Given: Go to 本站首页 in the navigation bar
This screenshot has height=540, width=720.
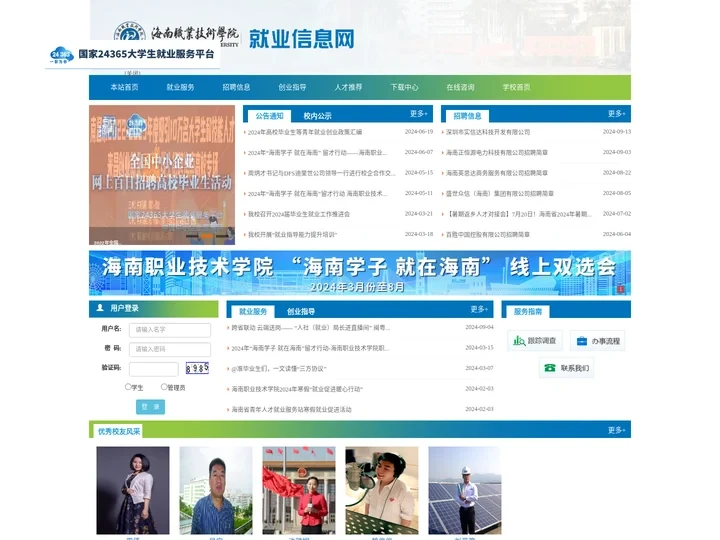Looking at the screenshot, I should click(x=124, y=87).
